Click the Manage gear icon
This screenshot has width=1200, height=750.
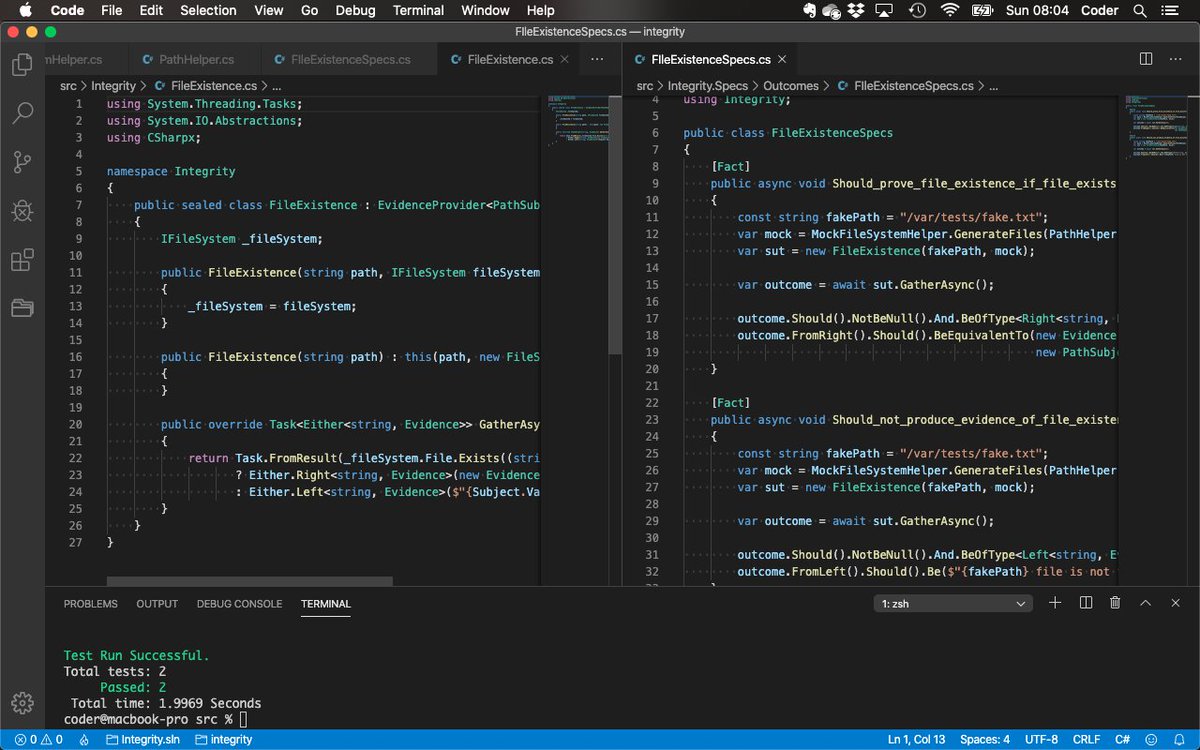click(x=22, y=702)
